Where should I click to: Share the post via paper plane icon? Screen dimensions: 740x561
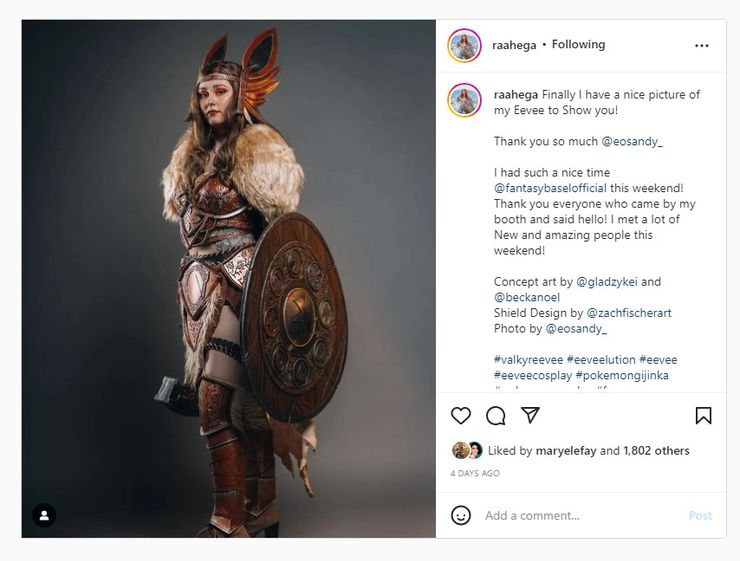point(530,416)
